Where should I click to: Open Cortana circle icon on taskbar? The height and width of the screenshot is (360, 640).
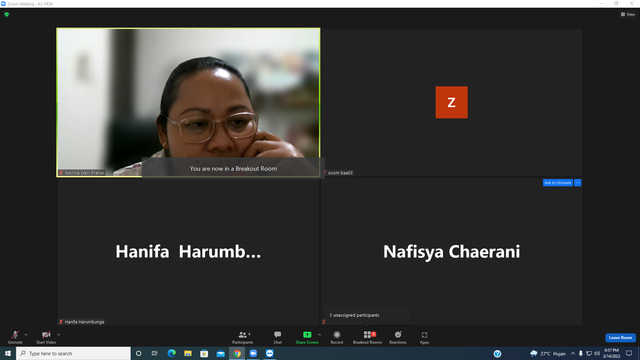click(138, 353)
